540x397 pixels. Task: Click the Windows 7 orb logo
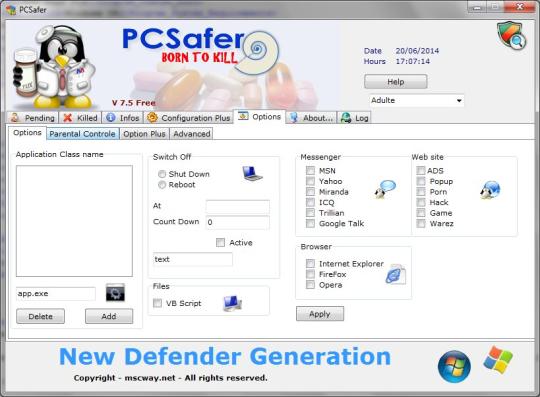pos(454,366)
